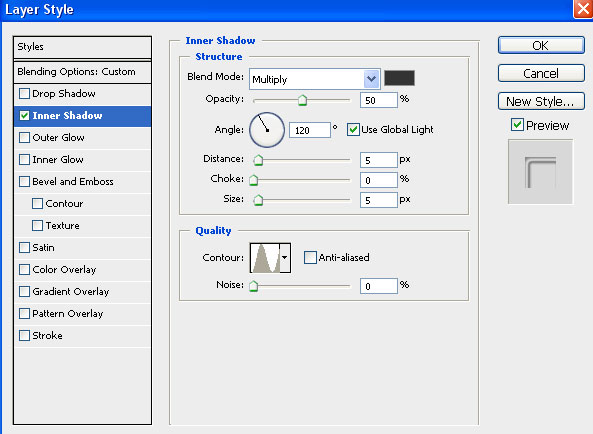
Task: Click the Size value field
Action: tap(379, 200)
